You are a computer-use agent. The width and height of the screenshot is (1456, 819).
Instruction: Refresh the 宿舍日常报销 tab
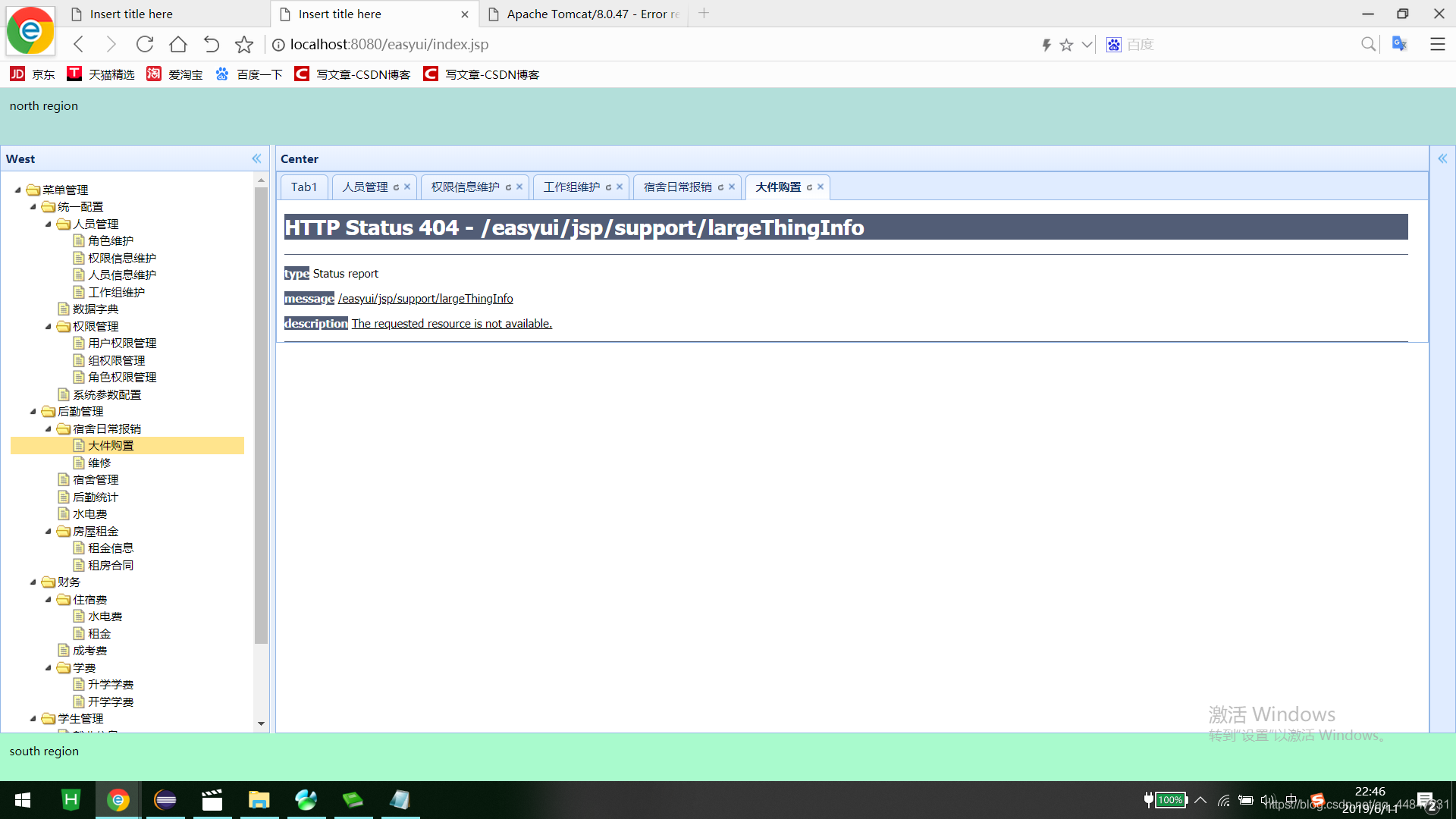pyautogui.click(x=720, y=187)
